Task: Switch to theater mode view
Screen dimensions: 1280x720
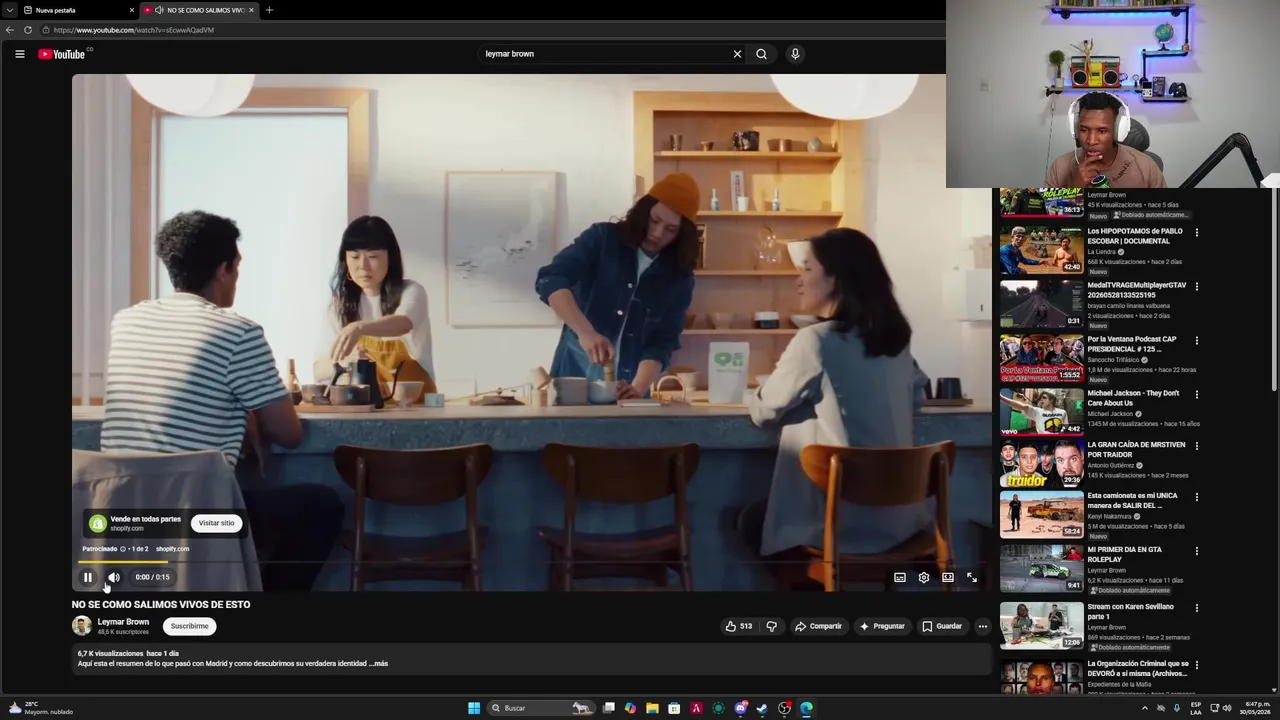Action: pos(948,577)
